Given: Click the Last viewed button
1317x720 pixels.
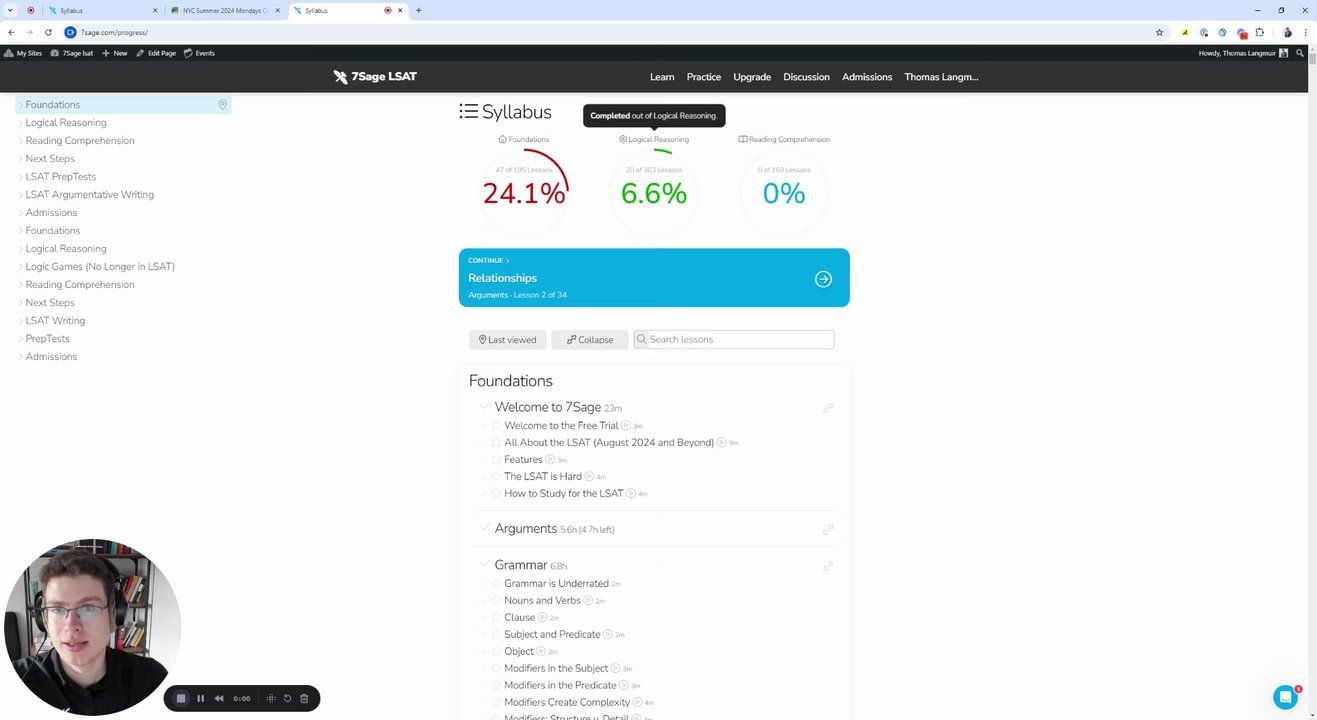Looking at the screenshot, I should coord(507,340).
